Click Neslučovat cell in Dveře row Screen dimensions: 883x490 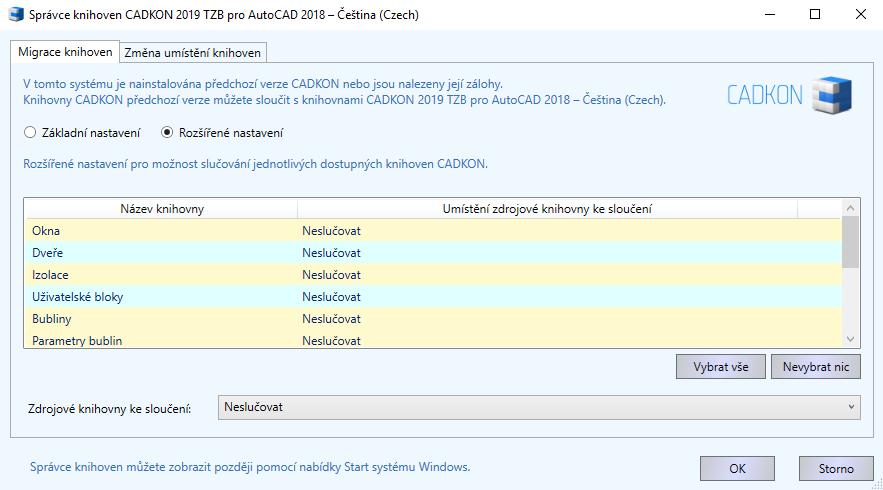(331, 253)
